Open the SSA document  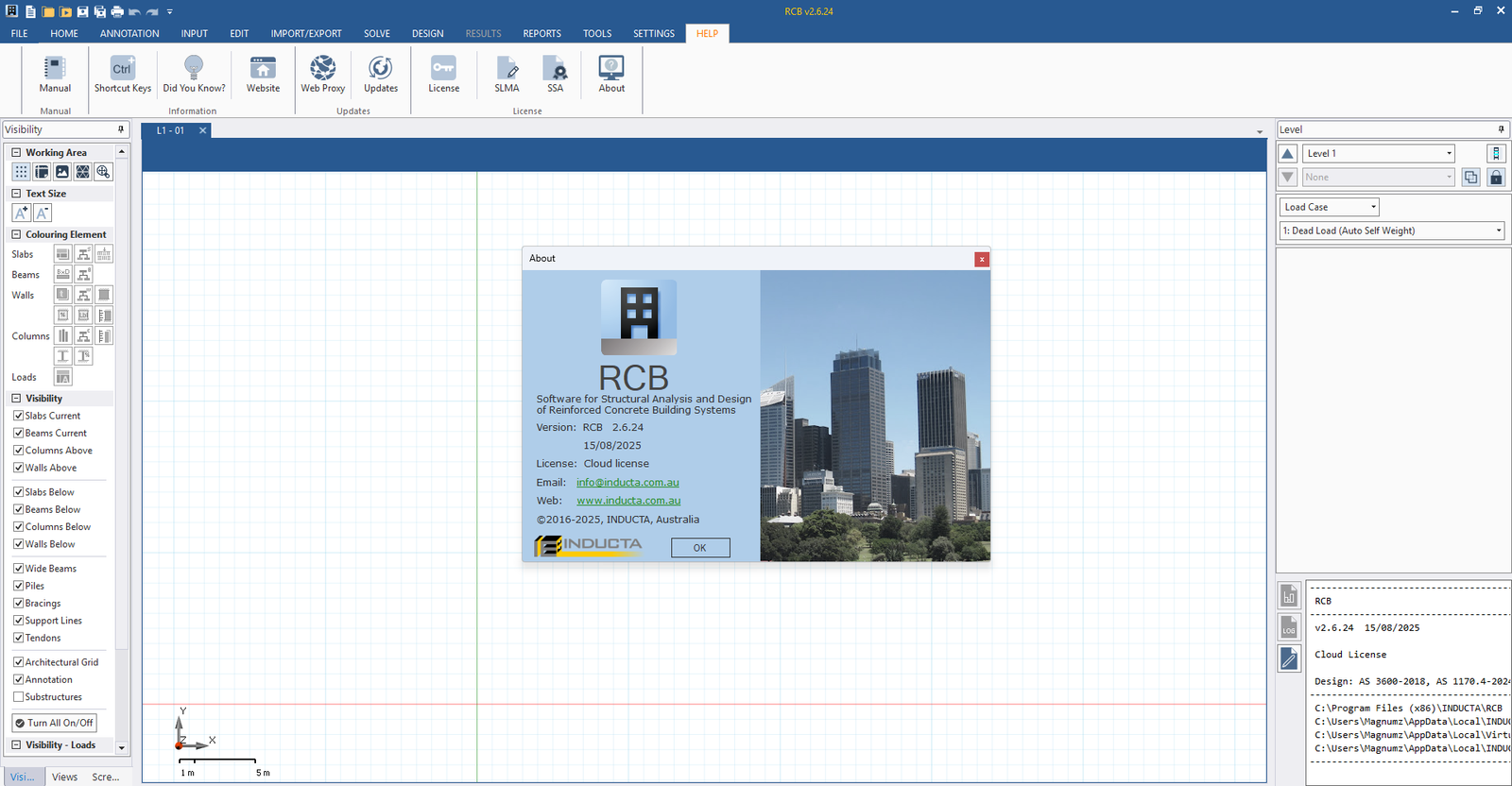555,75
